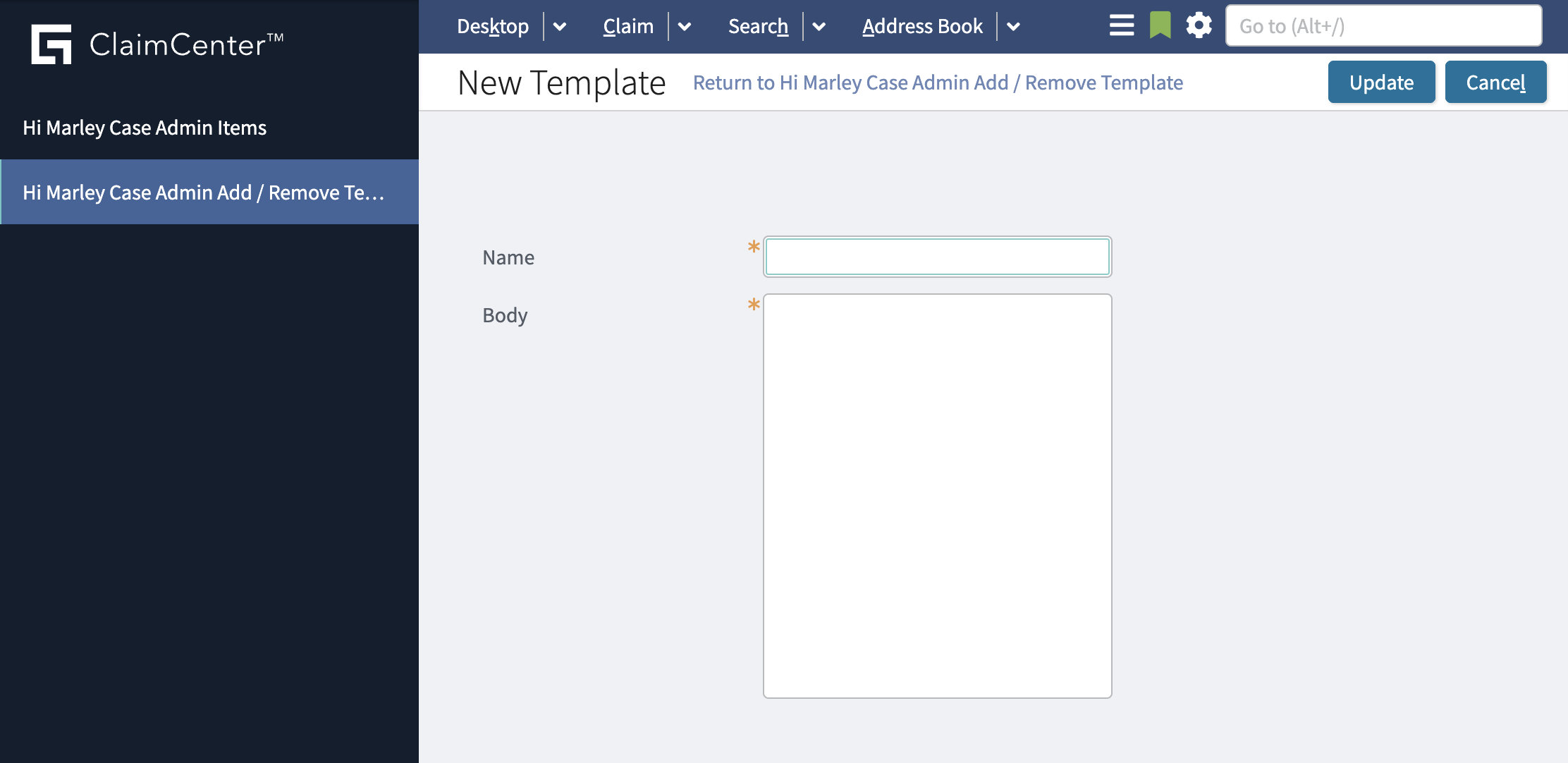Click the Cancel button
Screen dimensions: 1568x763
click(1496, 82)
